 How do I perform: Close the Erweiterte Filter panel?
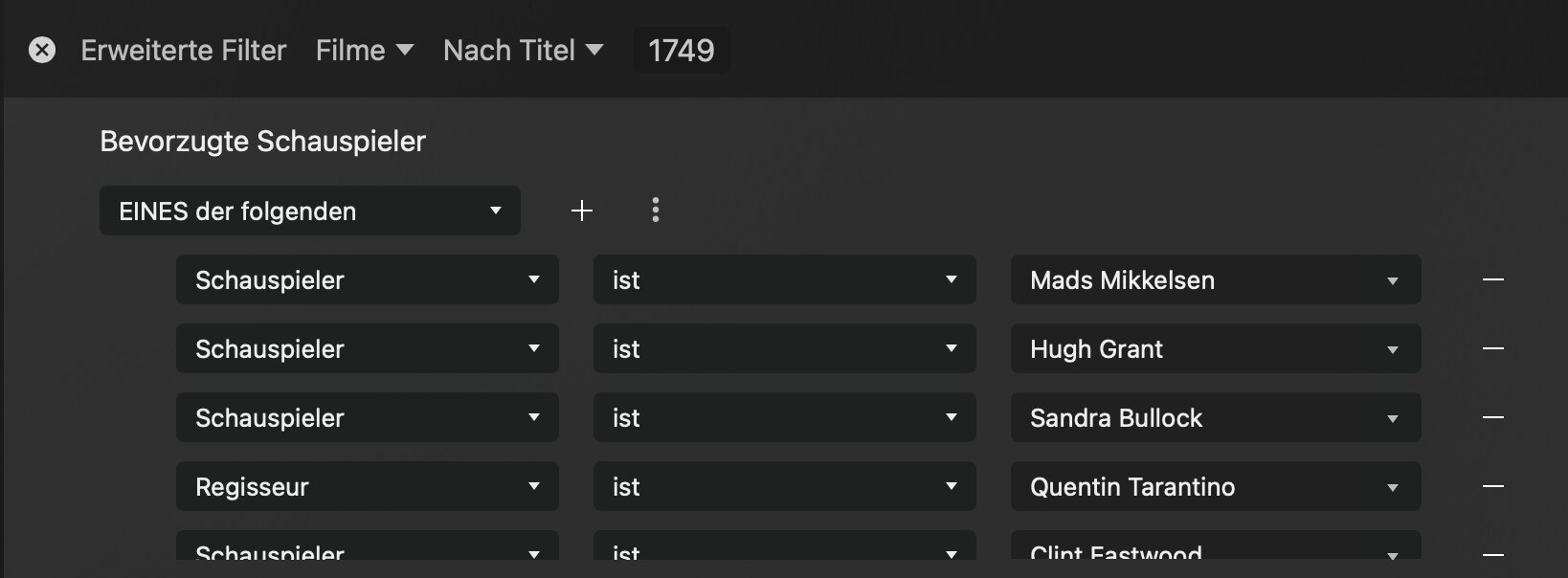coord(42,50)
